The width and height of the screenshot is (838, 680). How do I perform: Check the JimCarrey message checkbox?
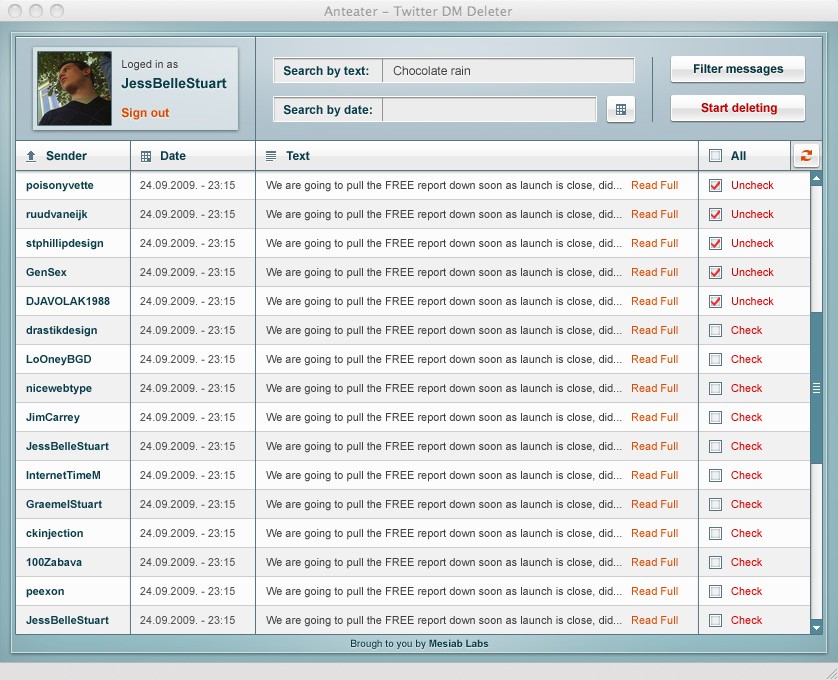pyautogui.click(x=715, y=417)
